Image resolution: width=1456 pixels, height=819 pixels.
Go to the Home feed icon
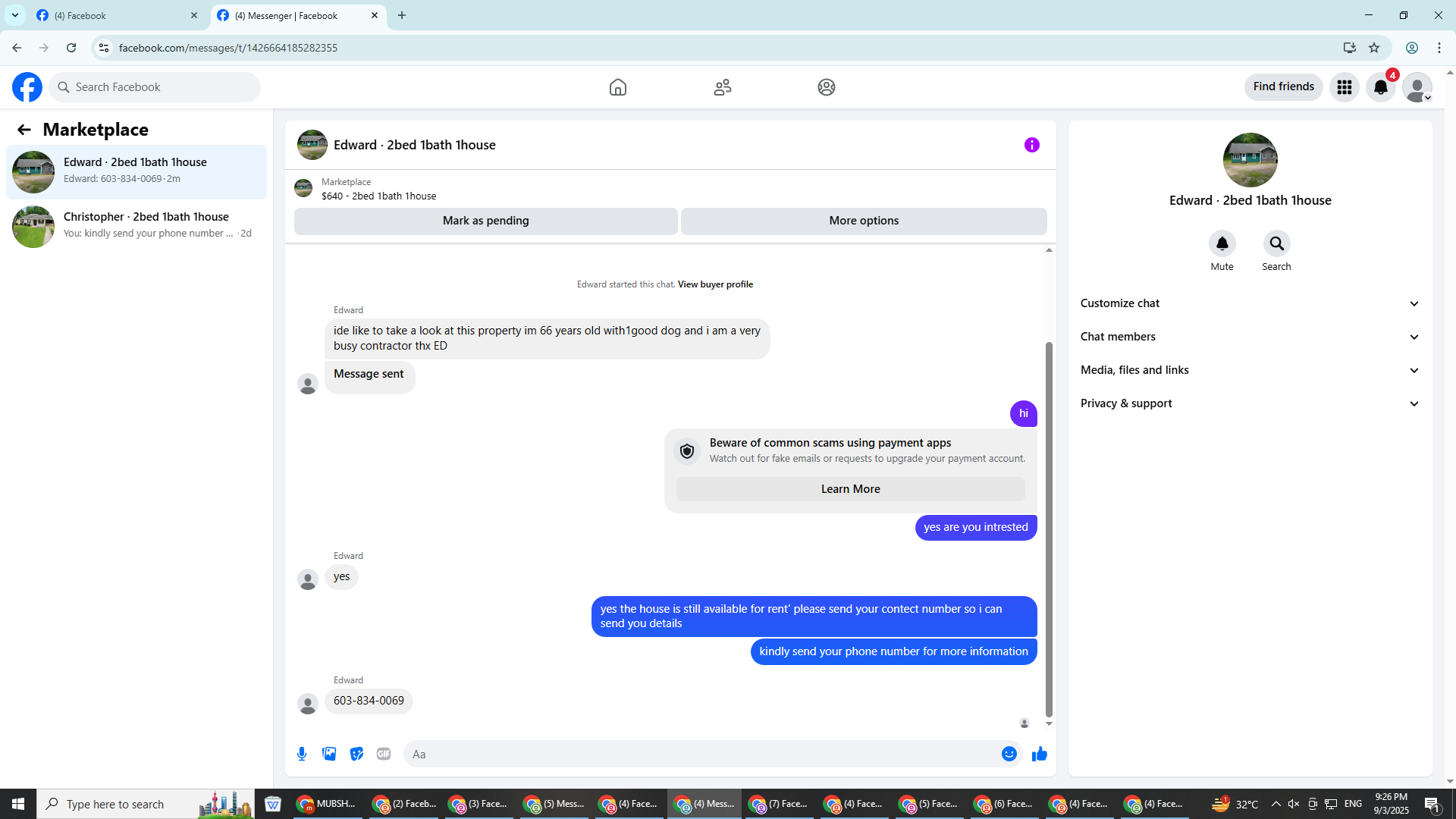(618, 87)
